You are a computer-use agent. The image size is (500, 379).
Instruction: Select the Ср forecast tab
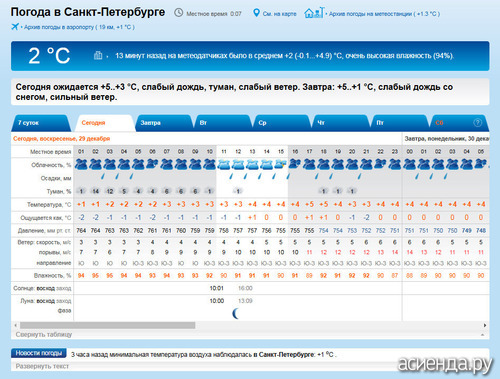pos(282,123)
